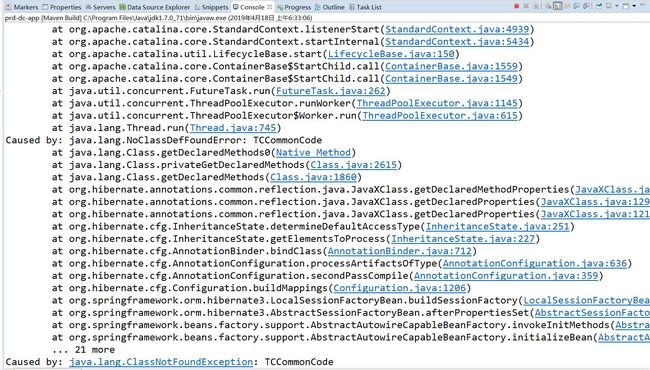Close the Console tab with its X
Screen dimensions: 650x370
(269, 7)
